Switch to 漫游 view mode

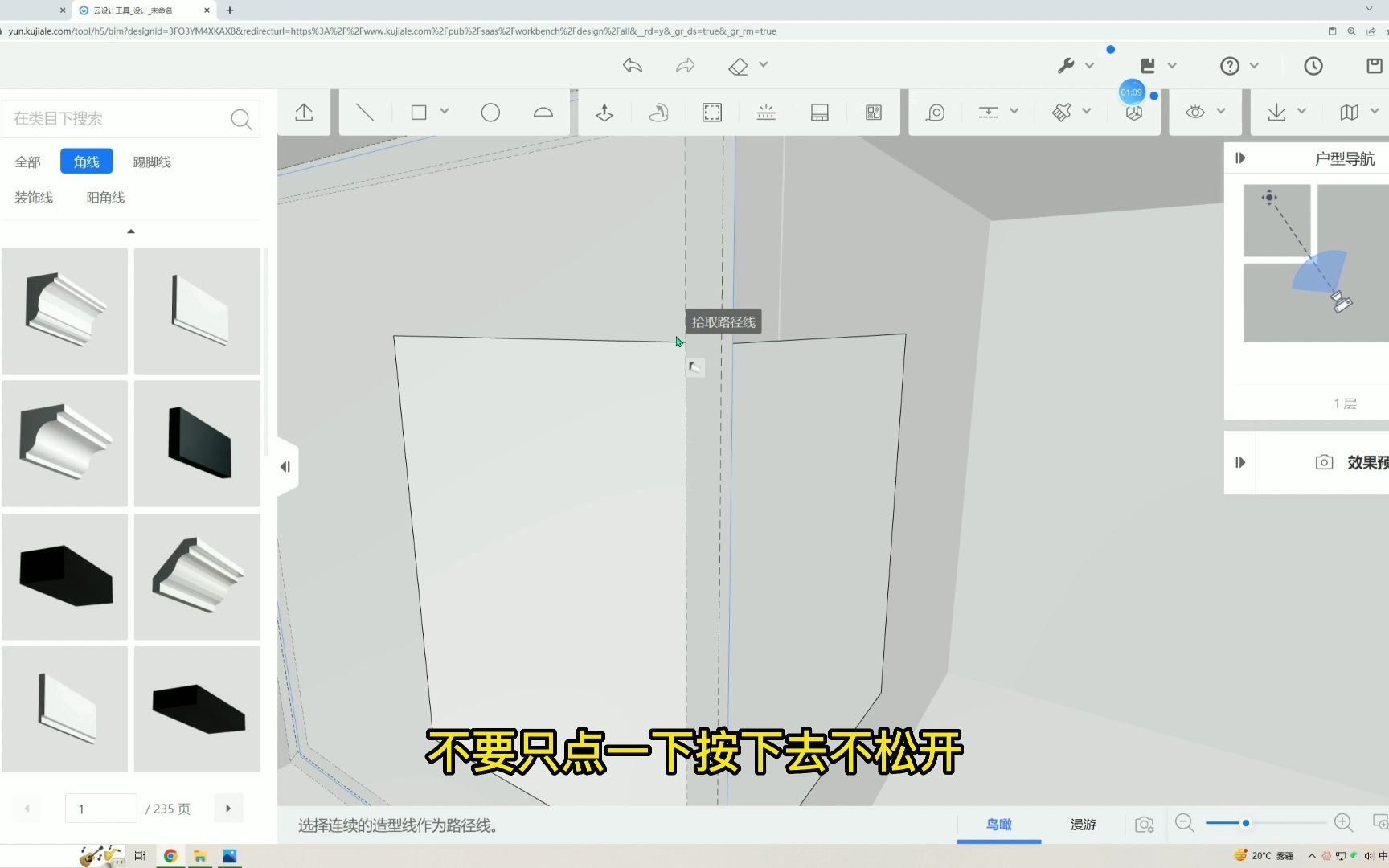click(x=1084, y=825)
